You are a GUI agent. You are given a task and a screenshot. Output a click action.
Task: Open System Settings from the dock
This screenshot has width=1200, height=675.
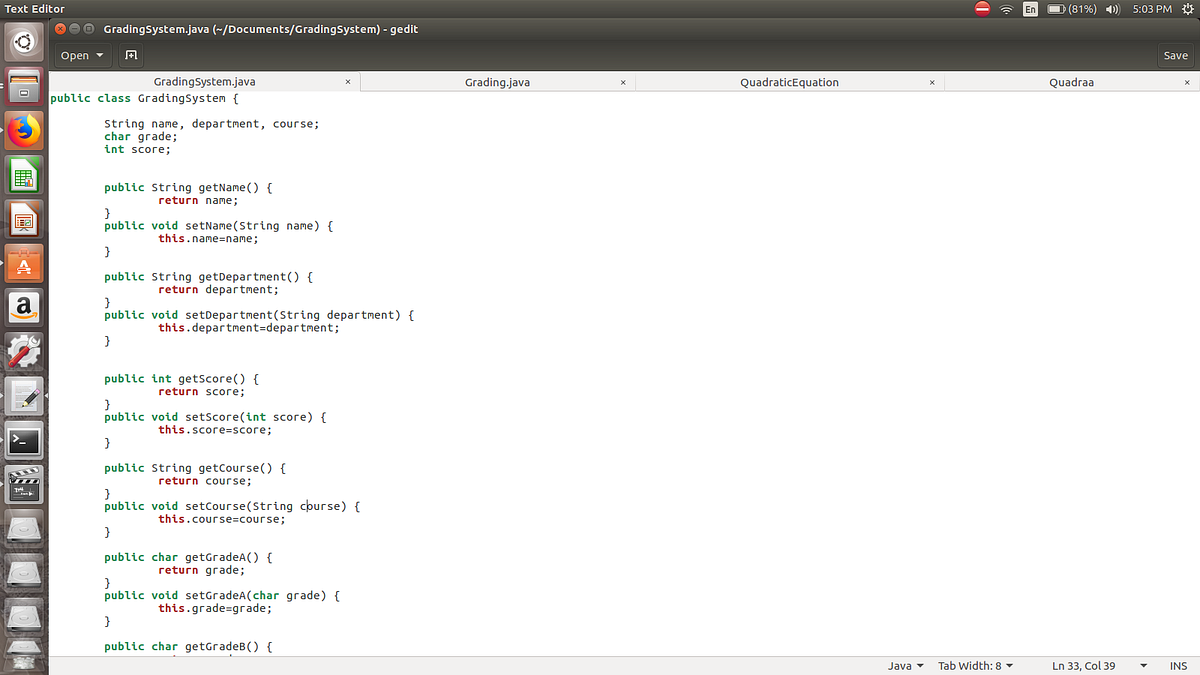23,350
